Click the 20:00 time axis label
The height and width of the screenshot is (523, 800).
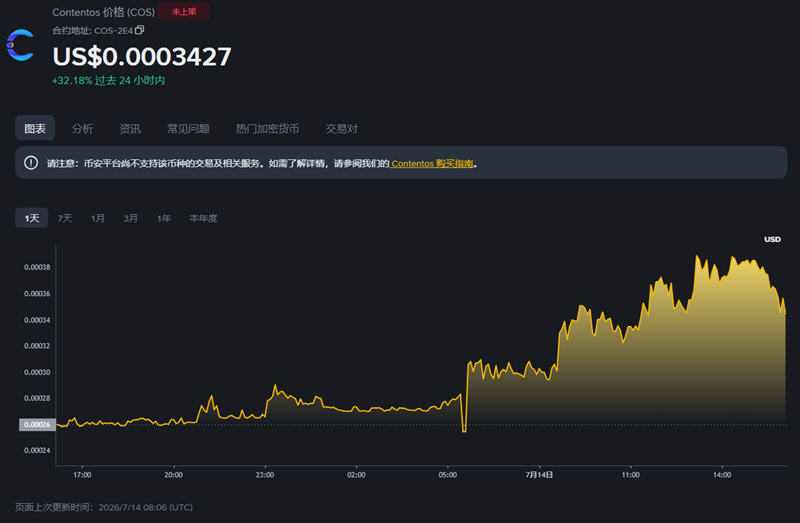click(x=173, y=475)
